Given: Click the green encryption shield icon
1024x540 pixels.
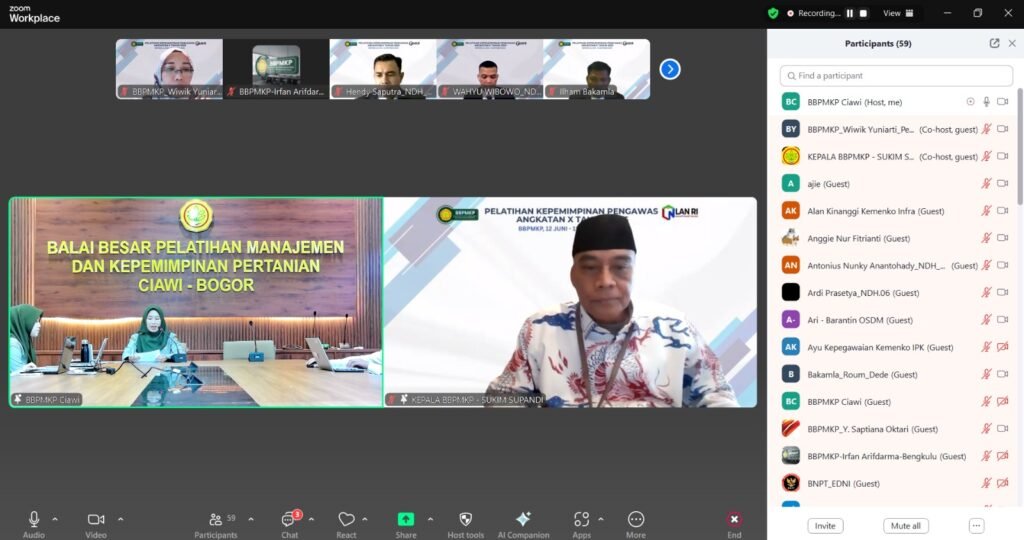Looking at the screenshot, I should click(x=772, y=13).
